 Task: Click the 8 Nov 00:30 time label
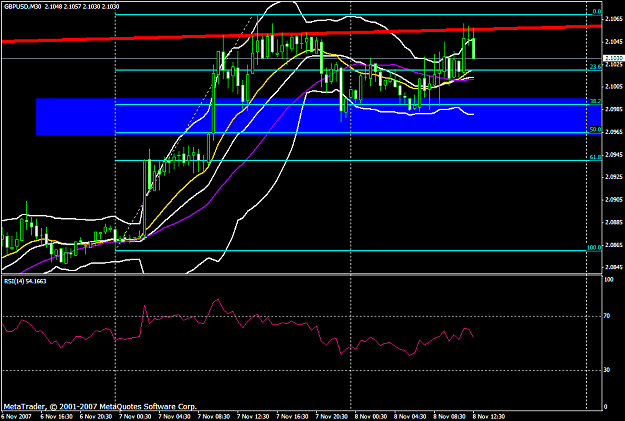[x=371, y=416]
